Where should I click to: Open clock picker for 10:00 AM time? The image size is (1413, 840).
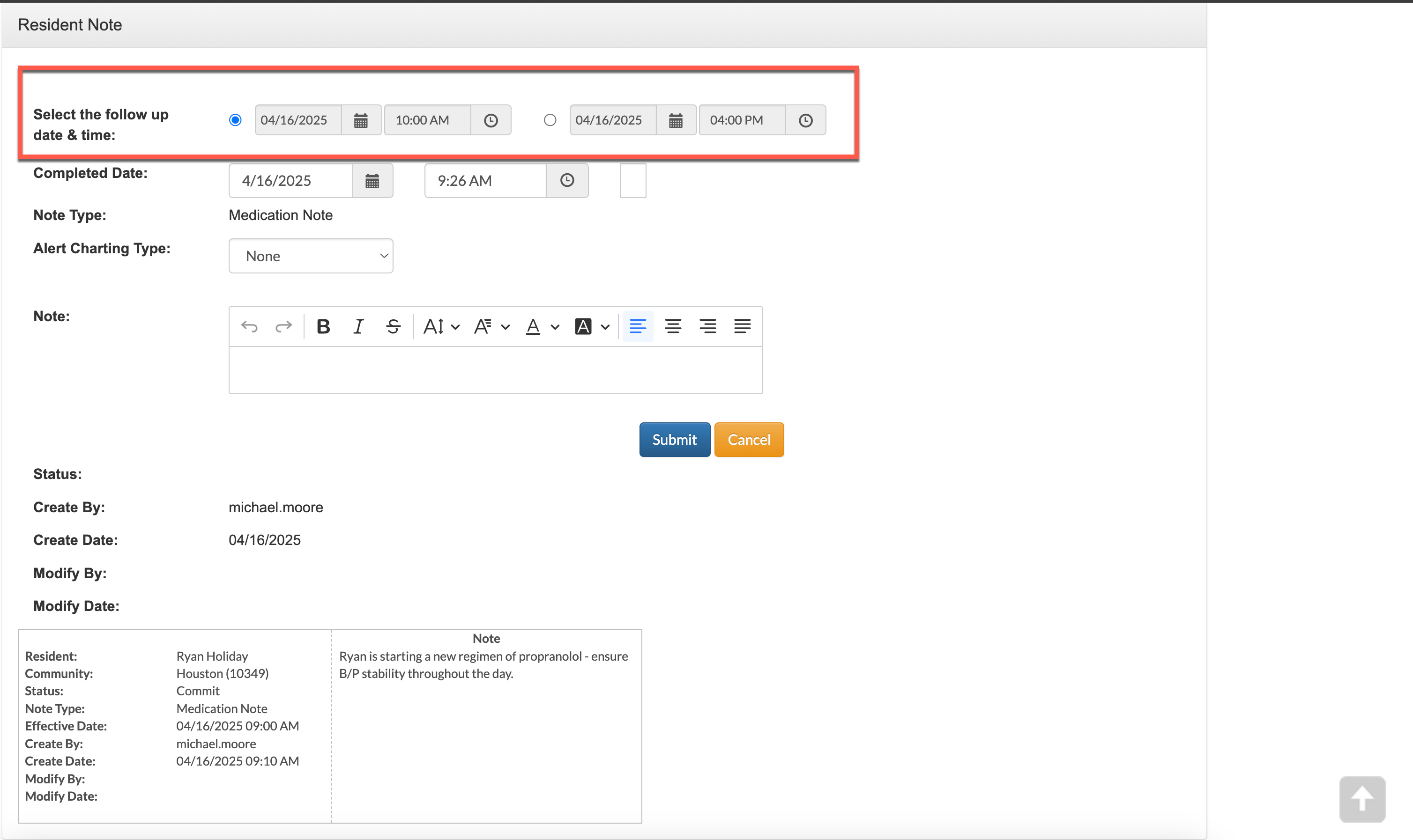(491, 120)
